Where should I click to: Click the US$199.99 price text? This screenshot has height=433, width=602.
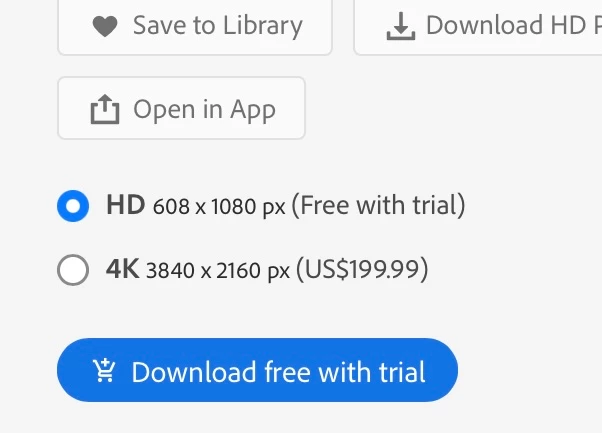click(362, 269)
